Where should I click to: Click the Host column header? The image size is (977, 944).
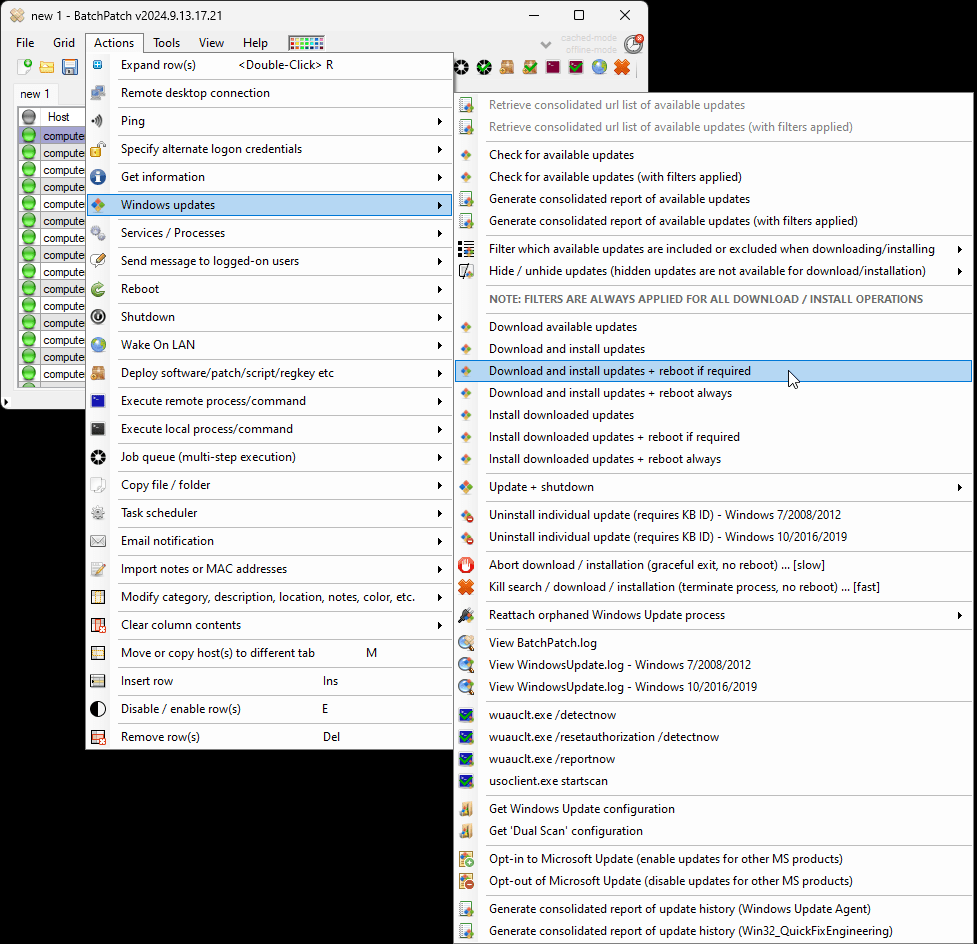pos(59,117)
